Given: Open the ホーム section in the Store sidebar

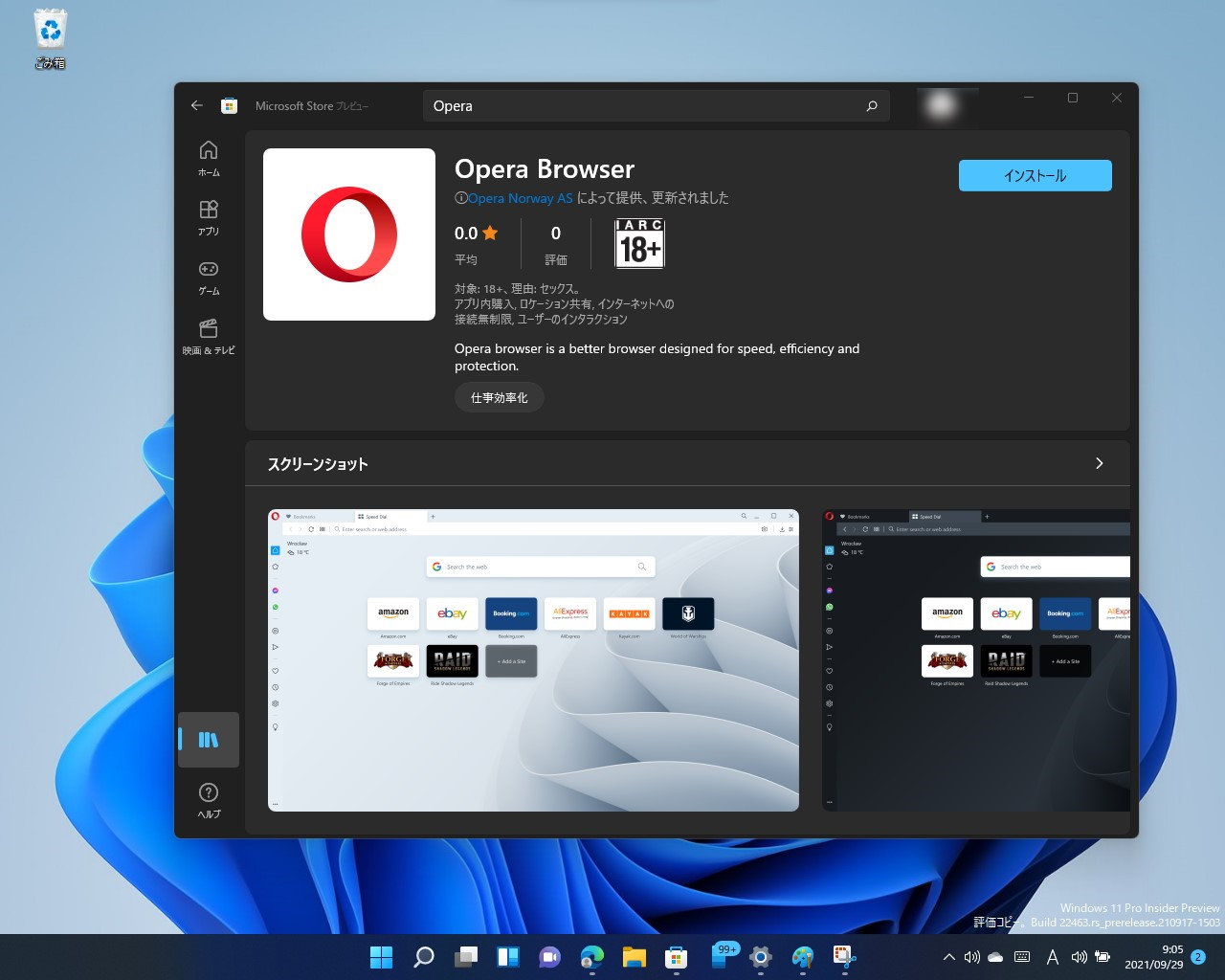Looking at the screenshot, I should point(208,159).
